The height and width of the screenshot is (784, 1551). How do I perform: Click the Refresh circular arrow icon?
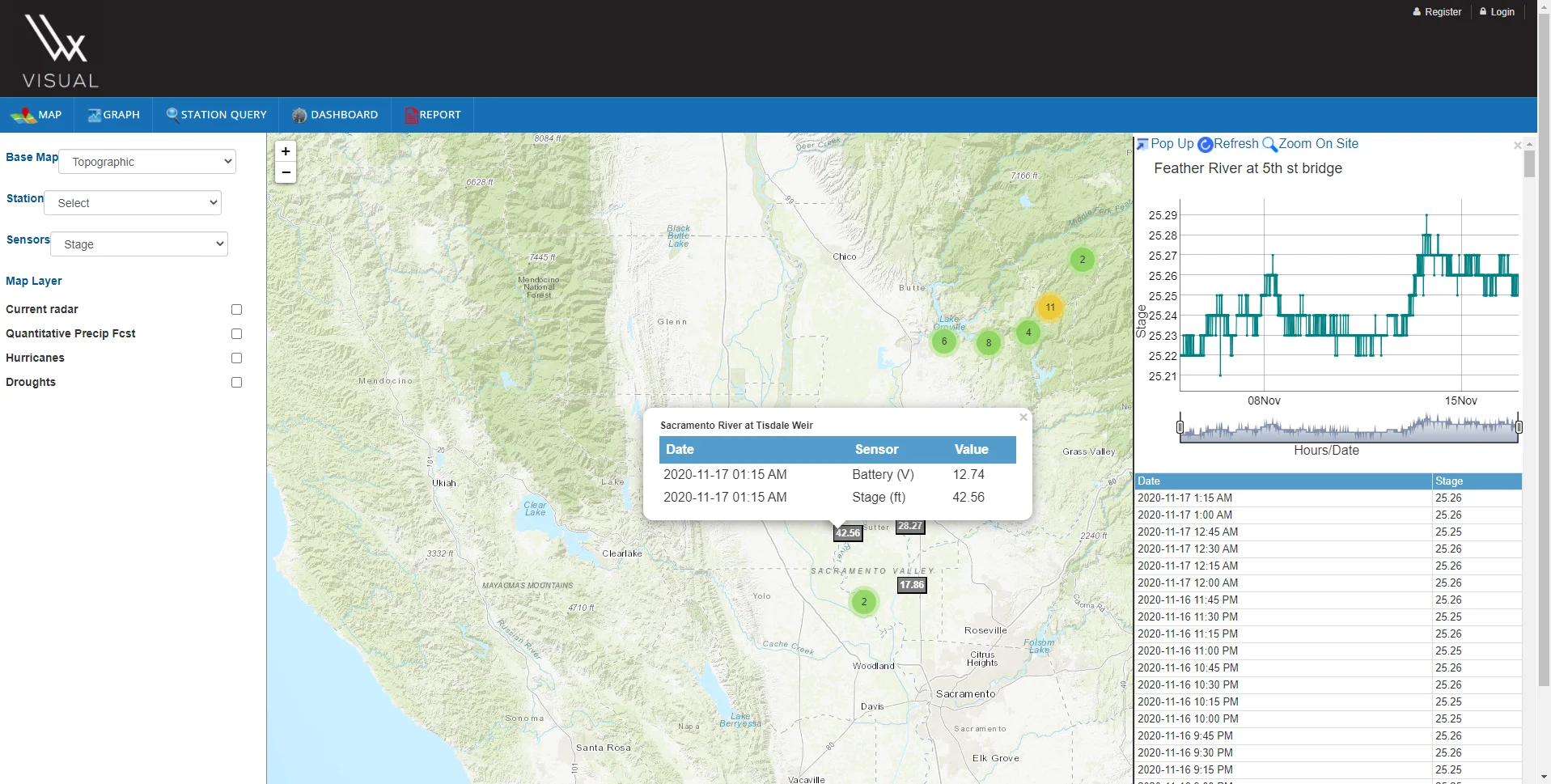coord(1206,144)
